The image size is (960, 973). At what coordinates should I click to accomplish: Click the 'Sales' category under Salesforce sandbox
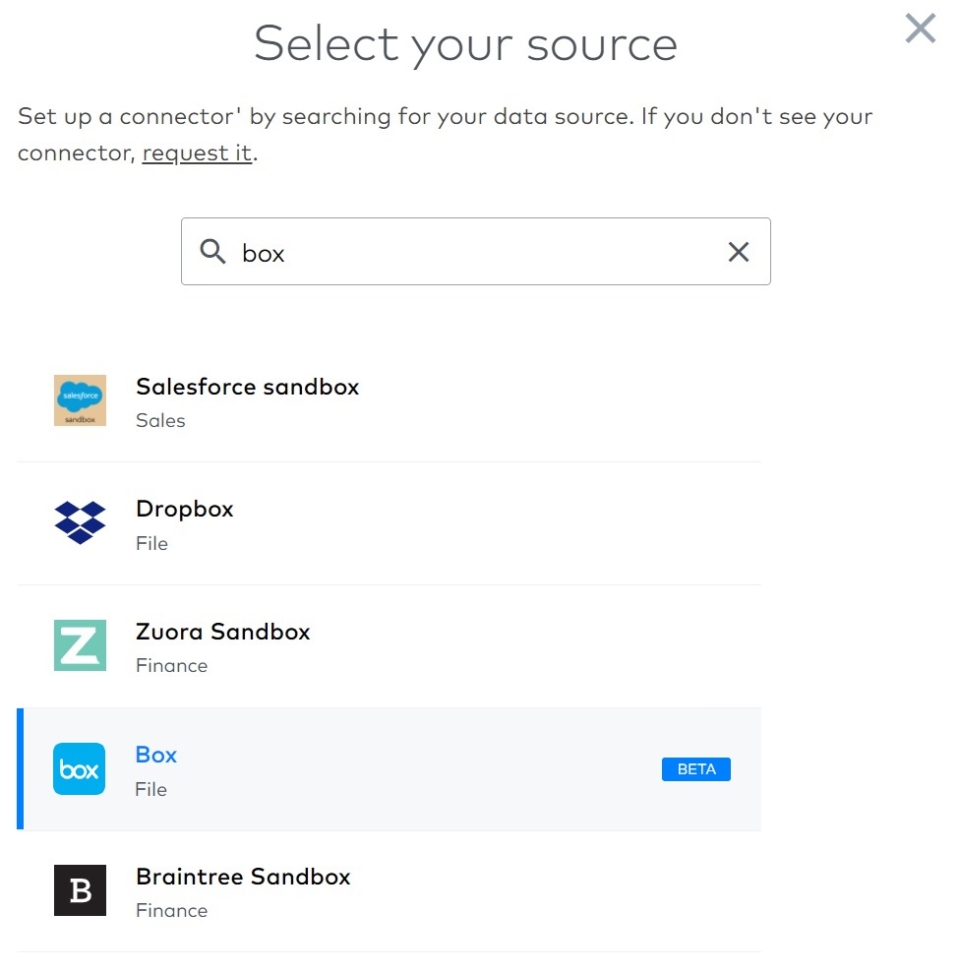161,421
